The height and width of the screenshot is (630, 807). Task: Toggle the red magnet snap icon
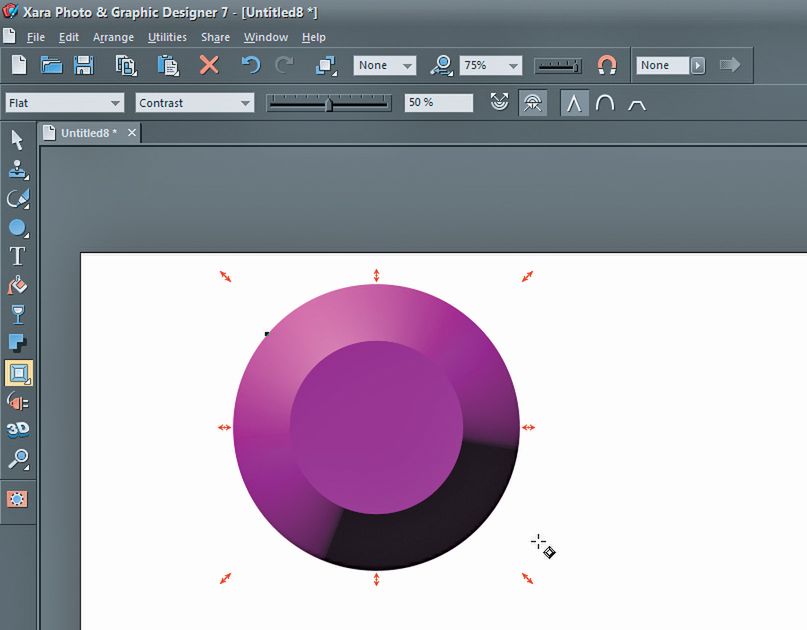click(607, 65)
